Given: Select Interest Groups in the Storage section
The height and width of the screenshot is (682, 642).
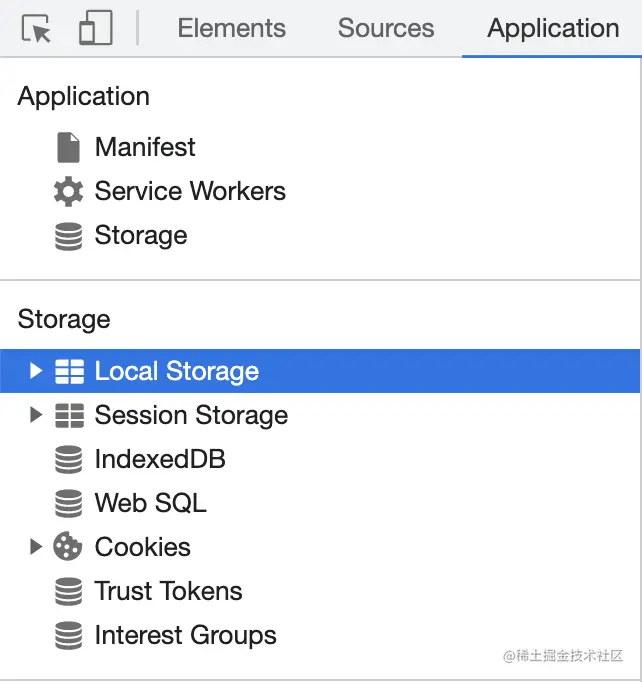Looking at the screenshot, I should [185, 635].
